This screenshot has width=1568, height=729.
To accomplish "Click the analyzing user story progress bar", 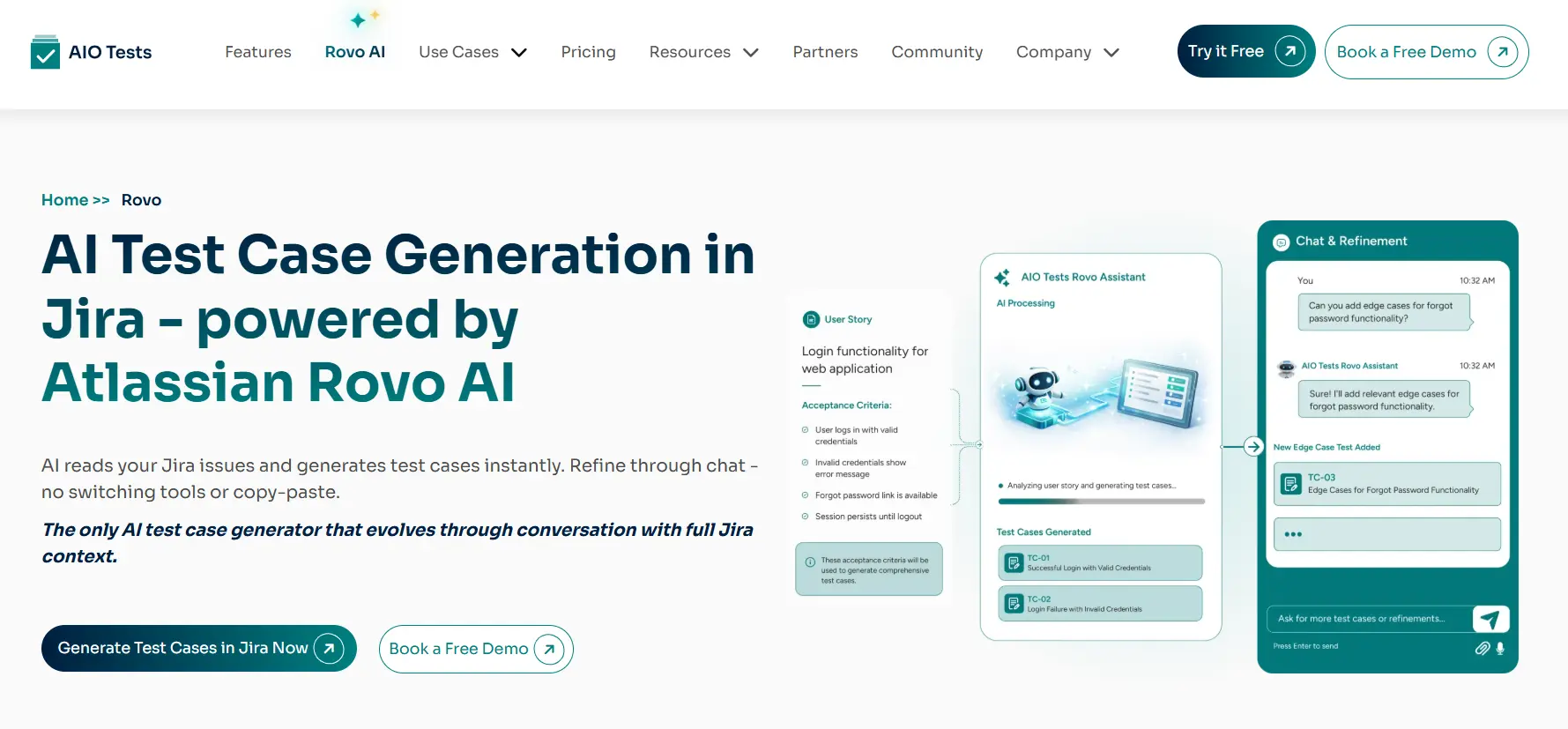I will [x=1101, y=502].
